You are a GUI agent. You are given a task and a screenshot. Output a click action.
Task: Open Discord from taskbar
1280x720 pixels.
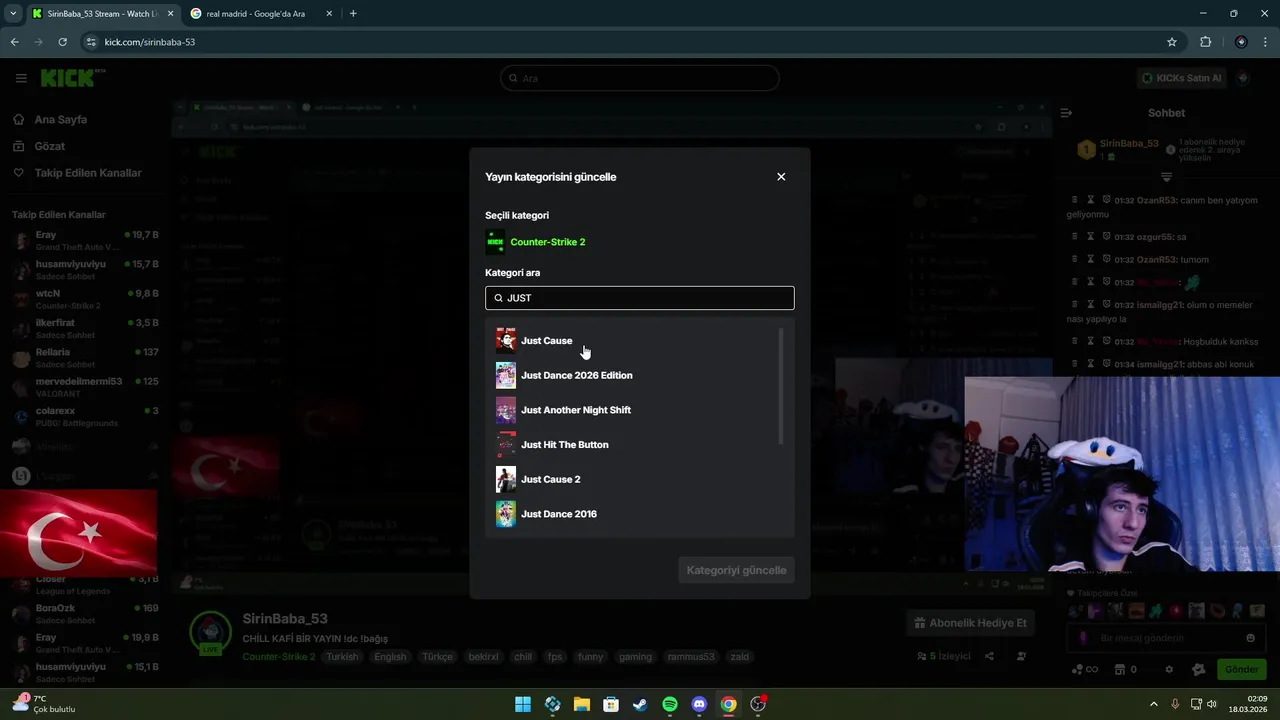pyautogui.click(x=699, y=704)
